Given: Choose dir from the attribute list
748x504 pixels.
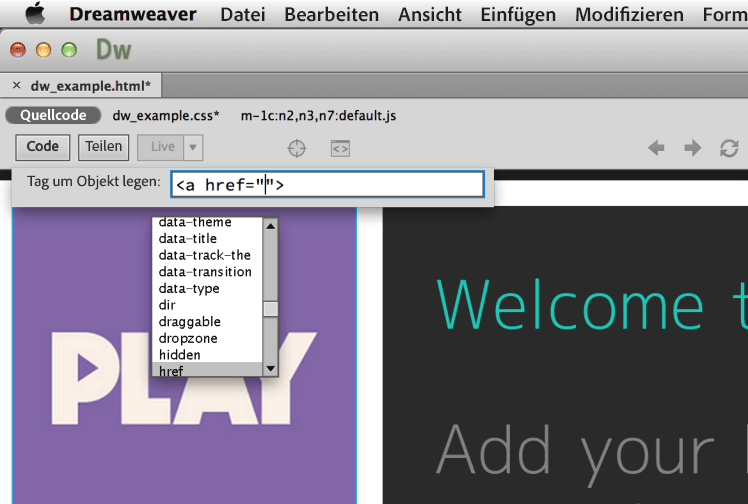Looking at the screenshot, I should point(207,305).
